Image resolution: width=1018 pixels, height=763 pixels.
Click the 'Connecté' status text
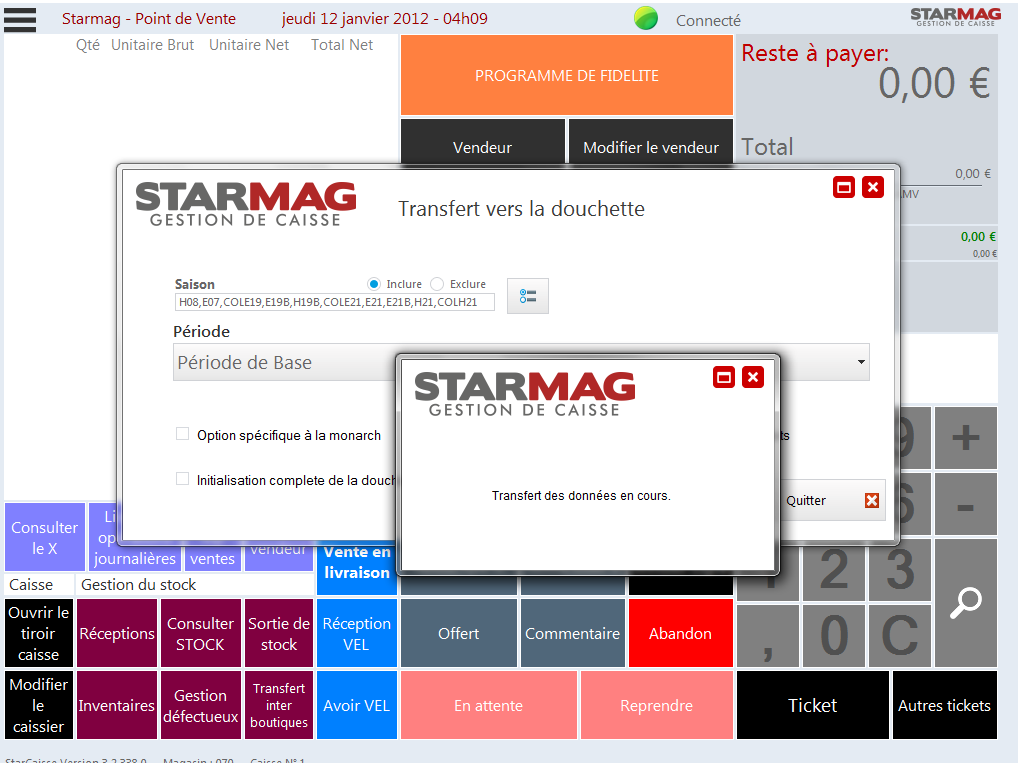pos(708,21)
